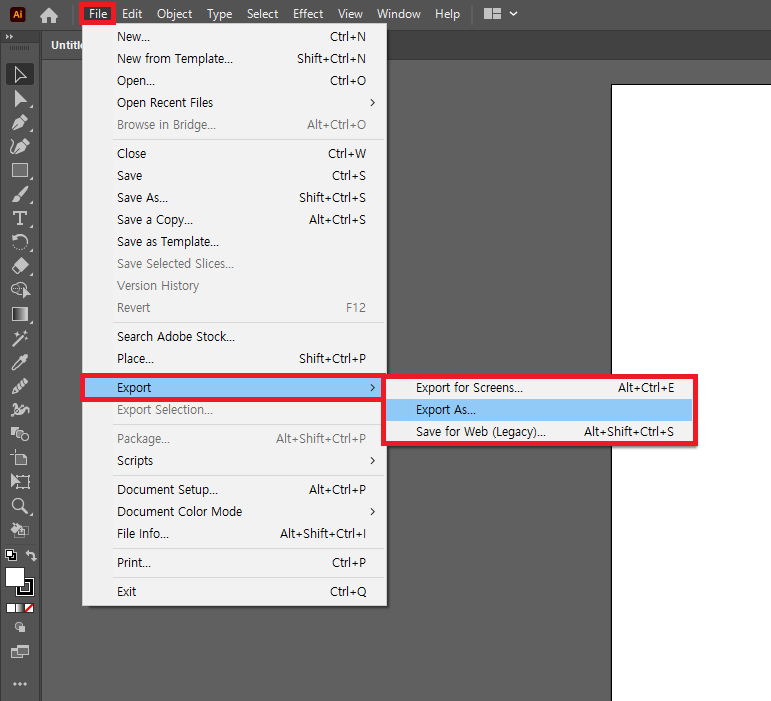Choose Save for Web (Legacy)...
Viewport: 771px width, 701px height.
click(539, 432)
